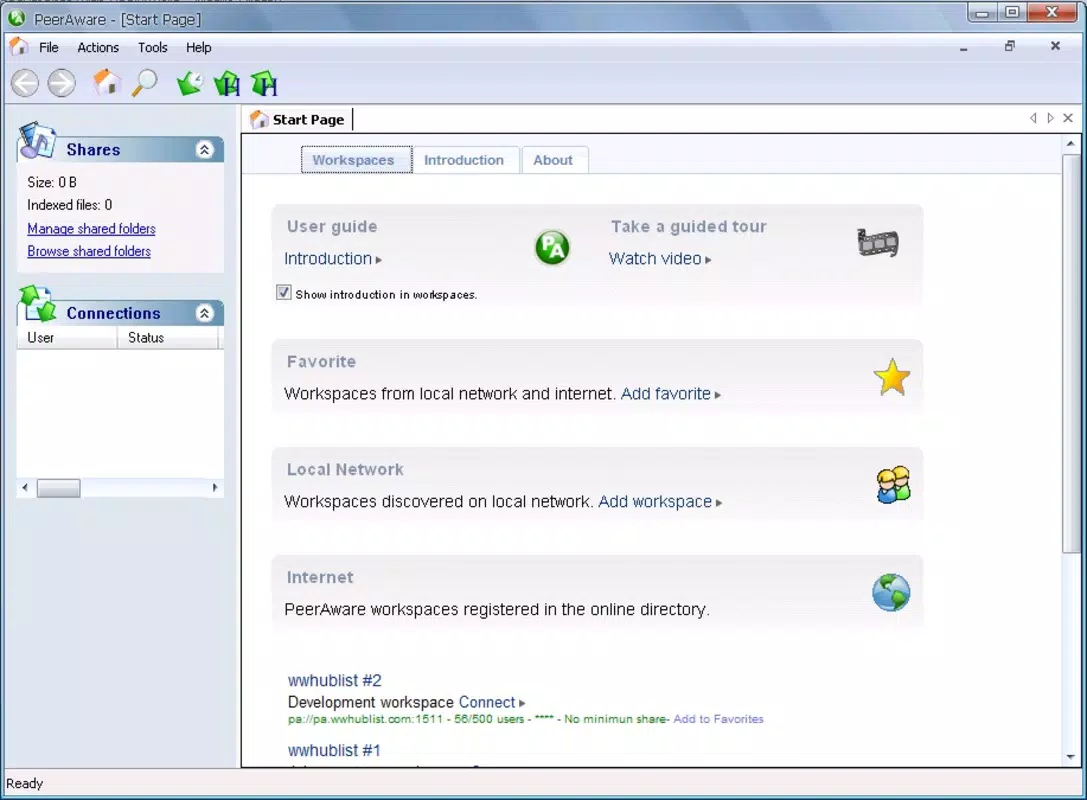Collapse the Connections panel
Viewport: 1087px width, 800px height.
coord(205,313)
